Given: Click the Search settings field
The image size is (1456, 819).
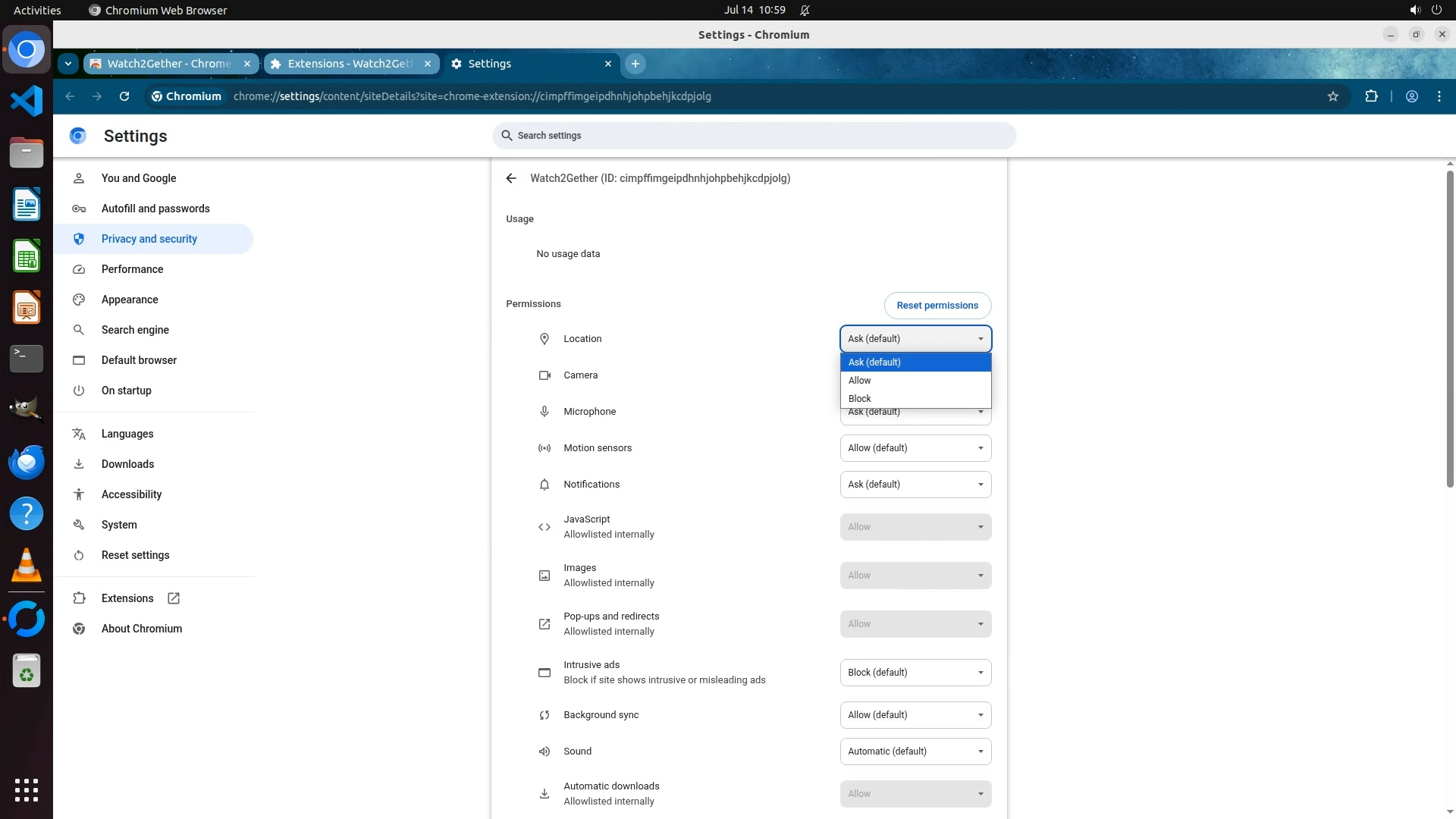Looking at the screenshot, I should pyautogui.click(x=754, y=136).
